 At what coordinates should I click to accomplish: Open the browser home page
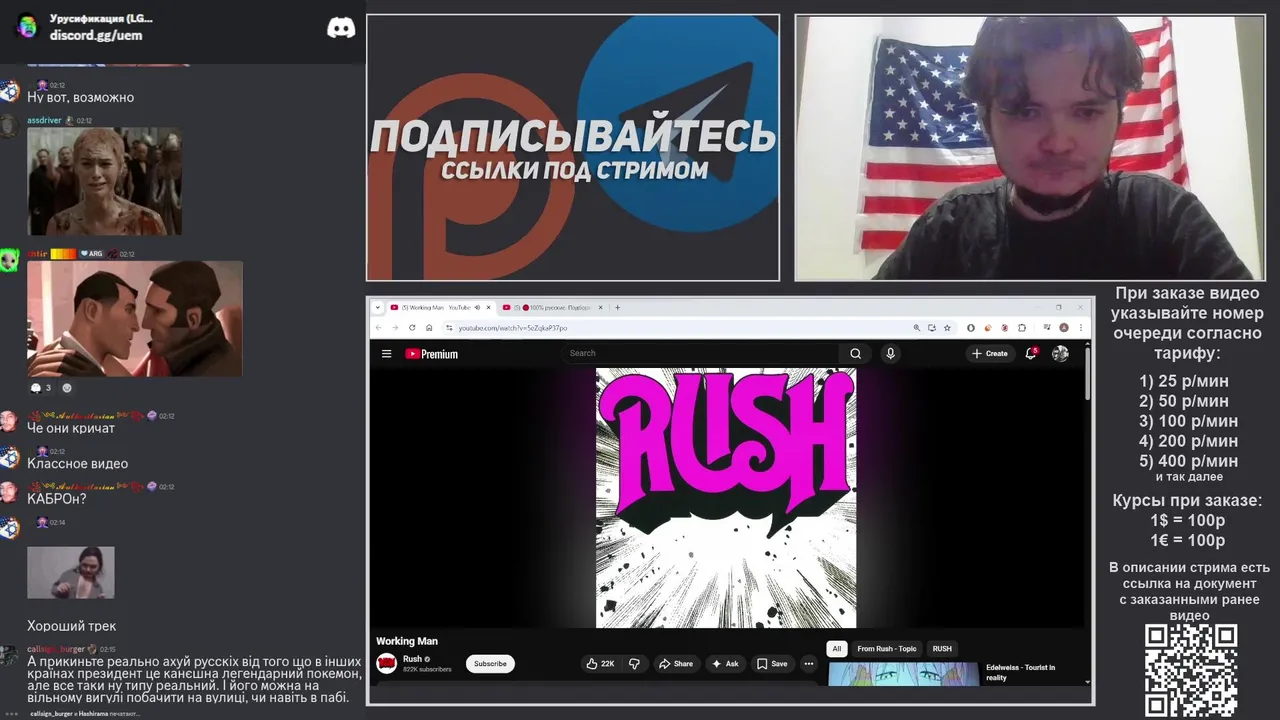coord(429,327)
